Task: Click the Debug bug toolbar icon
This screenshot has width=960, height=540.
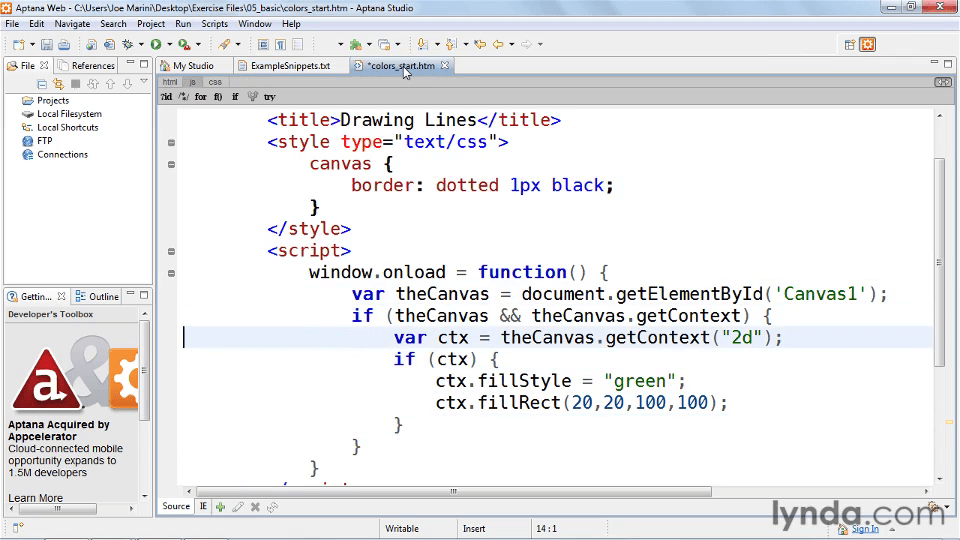Action: point(128,45)
